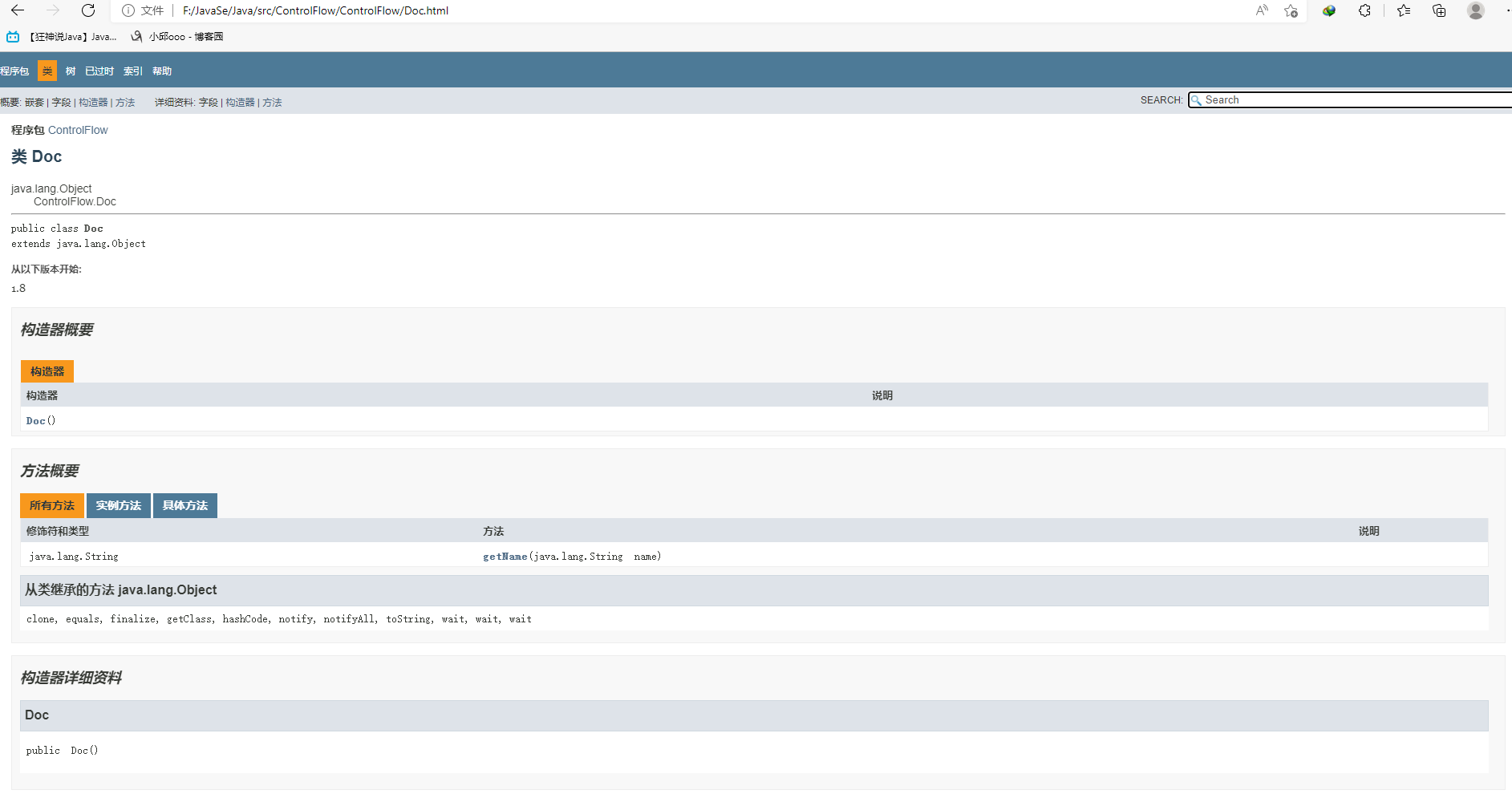Open the getName method link
1512x794 pixels.
[505, 557]
